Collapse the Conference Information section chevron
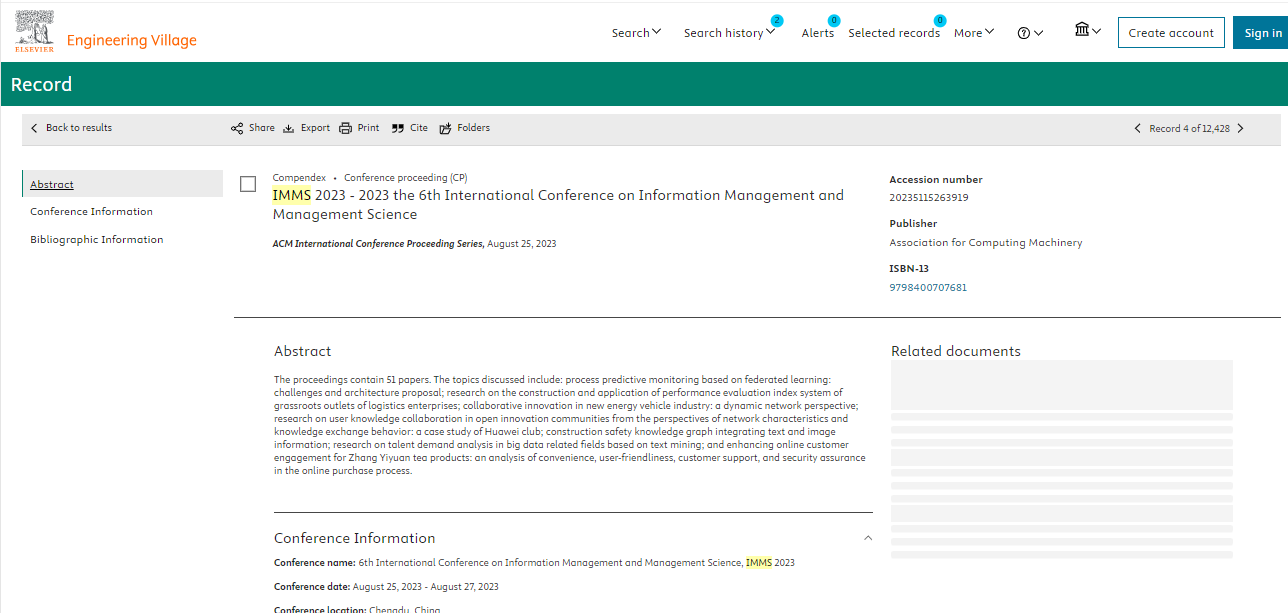 (x=868, y=537)
